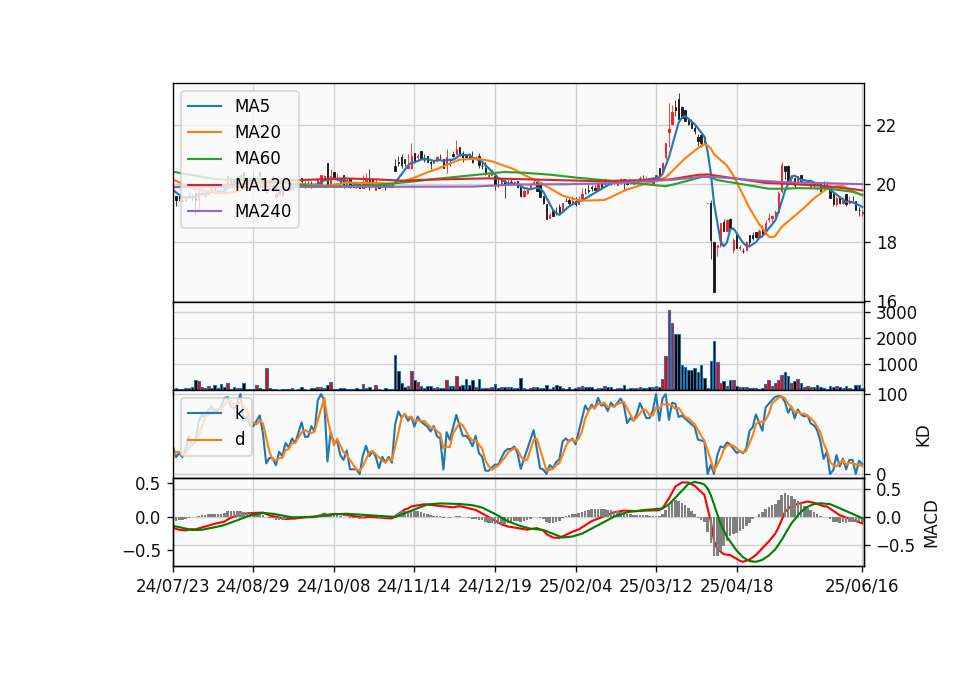Viewport: 960px width, 690px height.
Task: Click the 25/04/18 date tick label
Action: tap(737, 586)
